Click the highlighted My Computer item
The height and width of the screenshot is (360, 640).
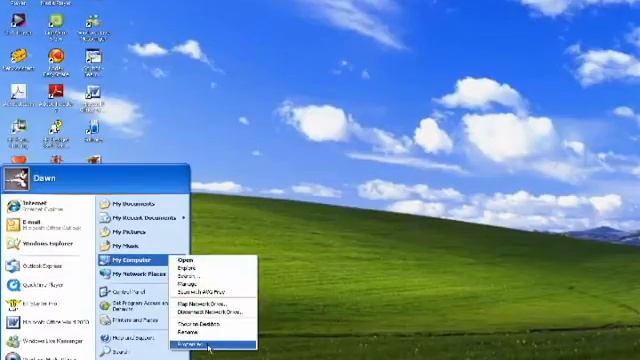click(x=133, y=260)
